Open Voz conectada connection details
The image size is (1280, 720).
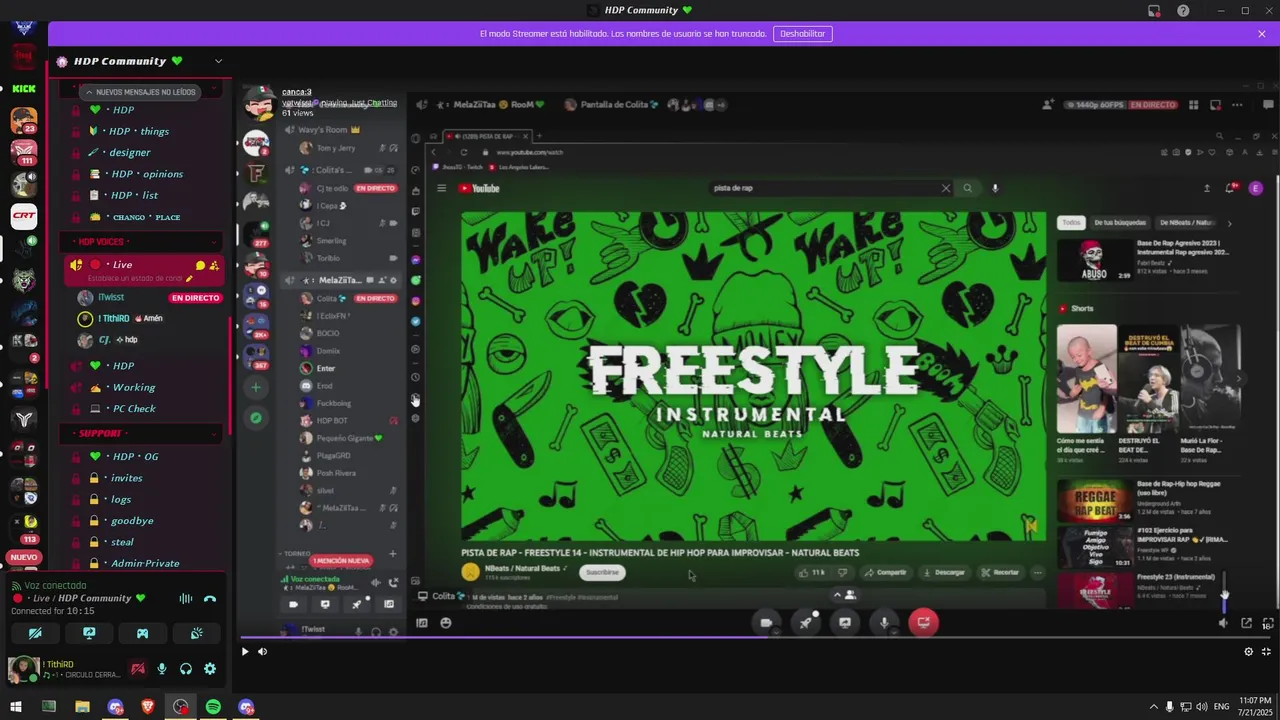pyautogui.click(x=55, y=585)
